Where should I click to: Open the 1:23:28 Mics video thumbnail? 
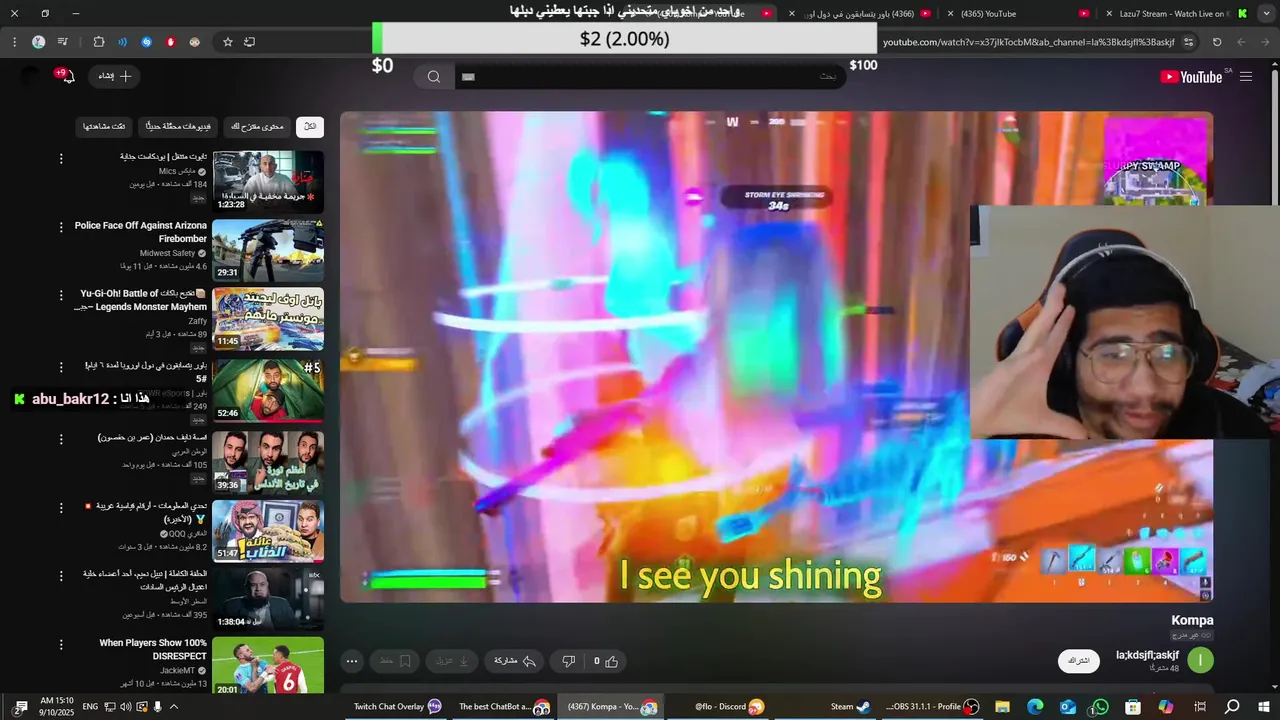pos(268,181)
